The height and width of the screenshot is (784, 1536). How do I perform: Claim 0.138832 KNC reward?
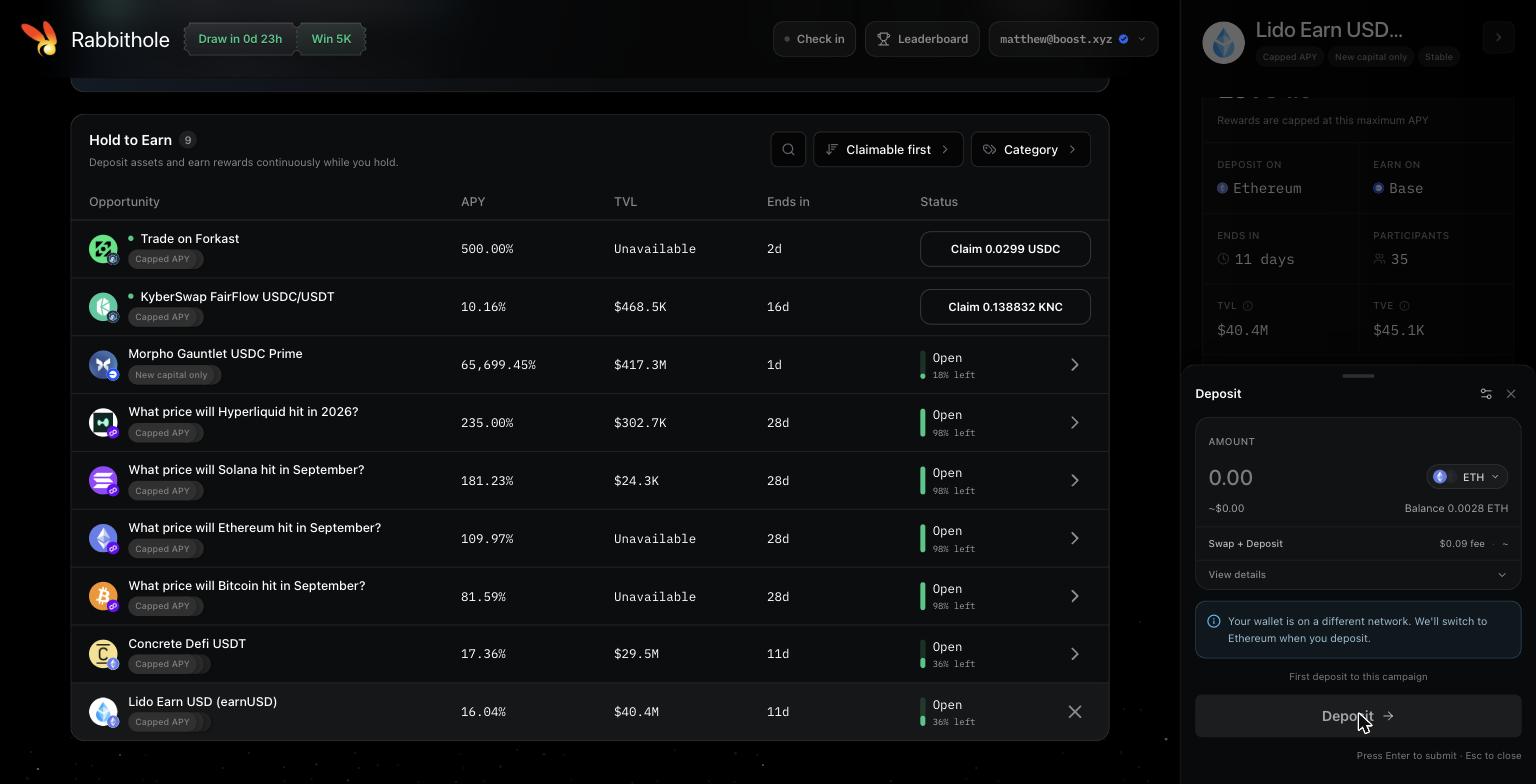pyautogui.click(x=1005, y=307)
